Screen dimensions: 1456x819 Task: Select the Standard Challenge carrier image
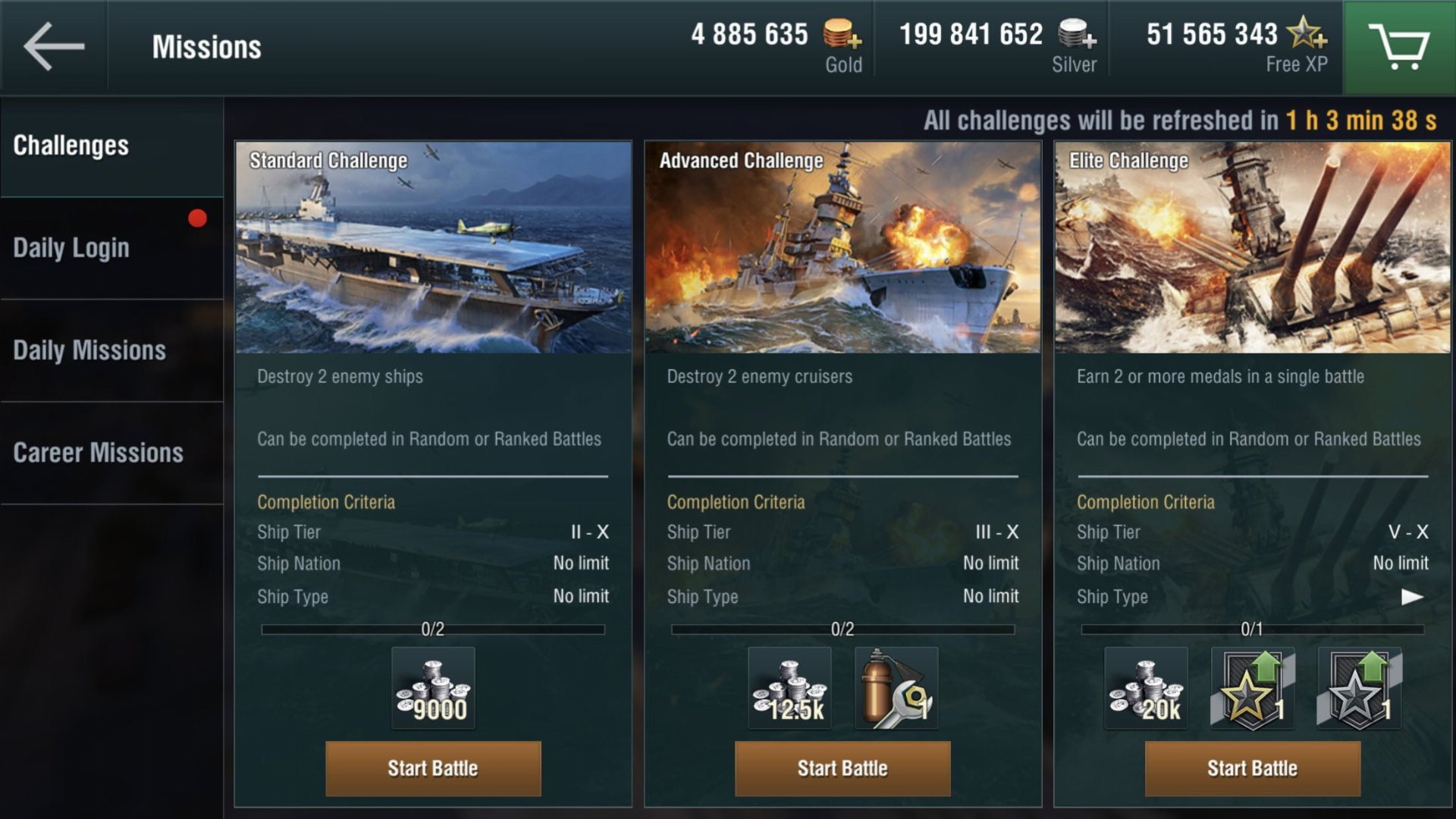(x=433, y=247)
